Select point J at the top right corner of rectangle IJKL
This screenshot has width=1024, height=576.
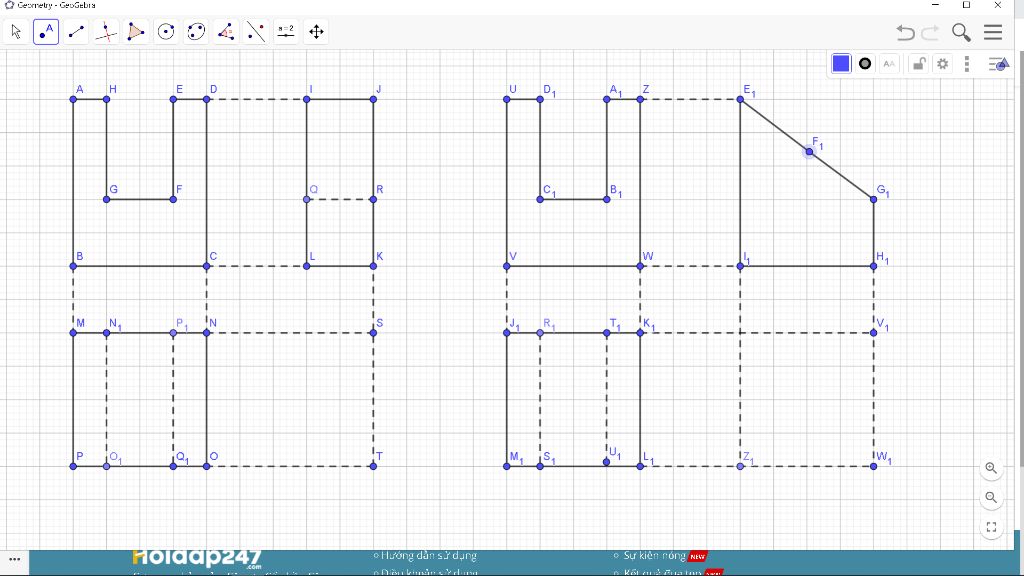click(x=374, y=99)
